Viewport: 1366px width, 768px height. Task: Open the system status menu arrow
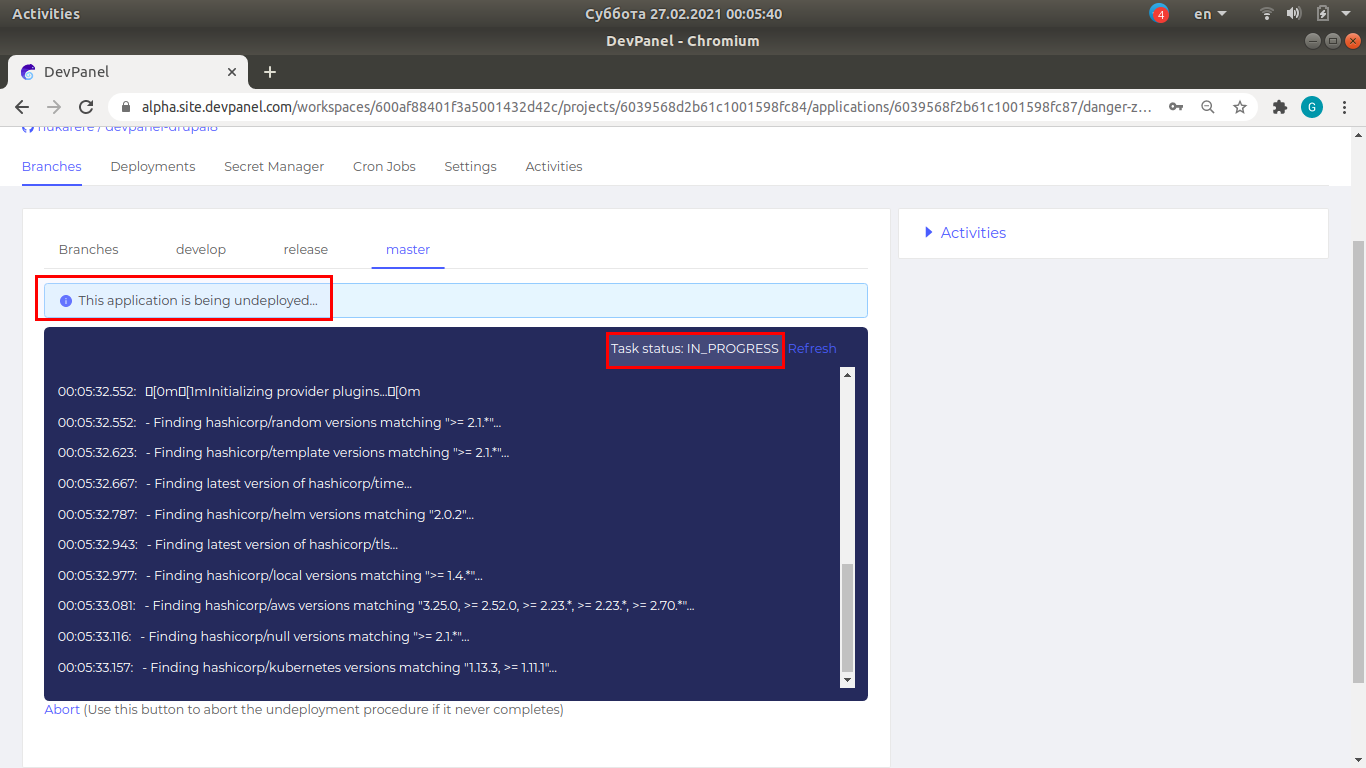tap(1346, 14)
